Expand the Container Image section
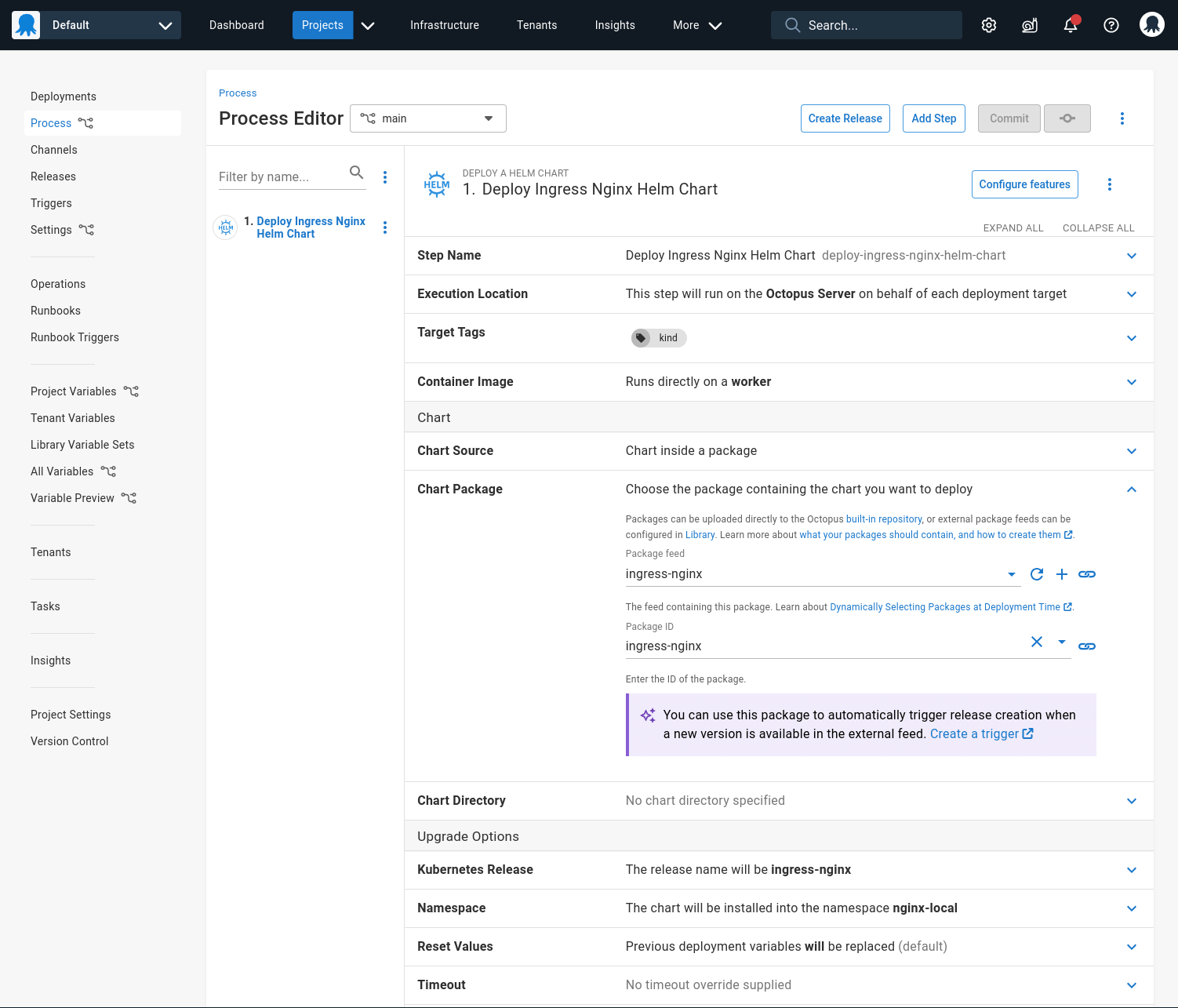This screenshot has height=1008, width=1178. tap(1132, 382)
